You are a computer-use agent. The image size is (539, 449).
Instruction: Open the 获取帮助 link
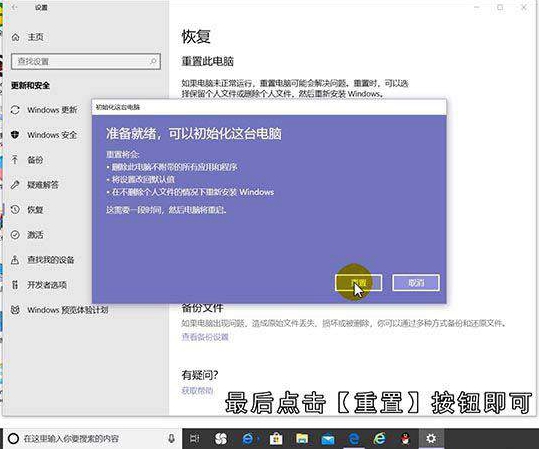point(197,391)
